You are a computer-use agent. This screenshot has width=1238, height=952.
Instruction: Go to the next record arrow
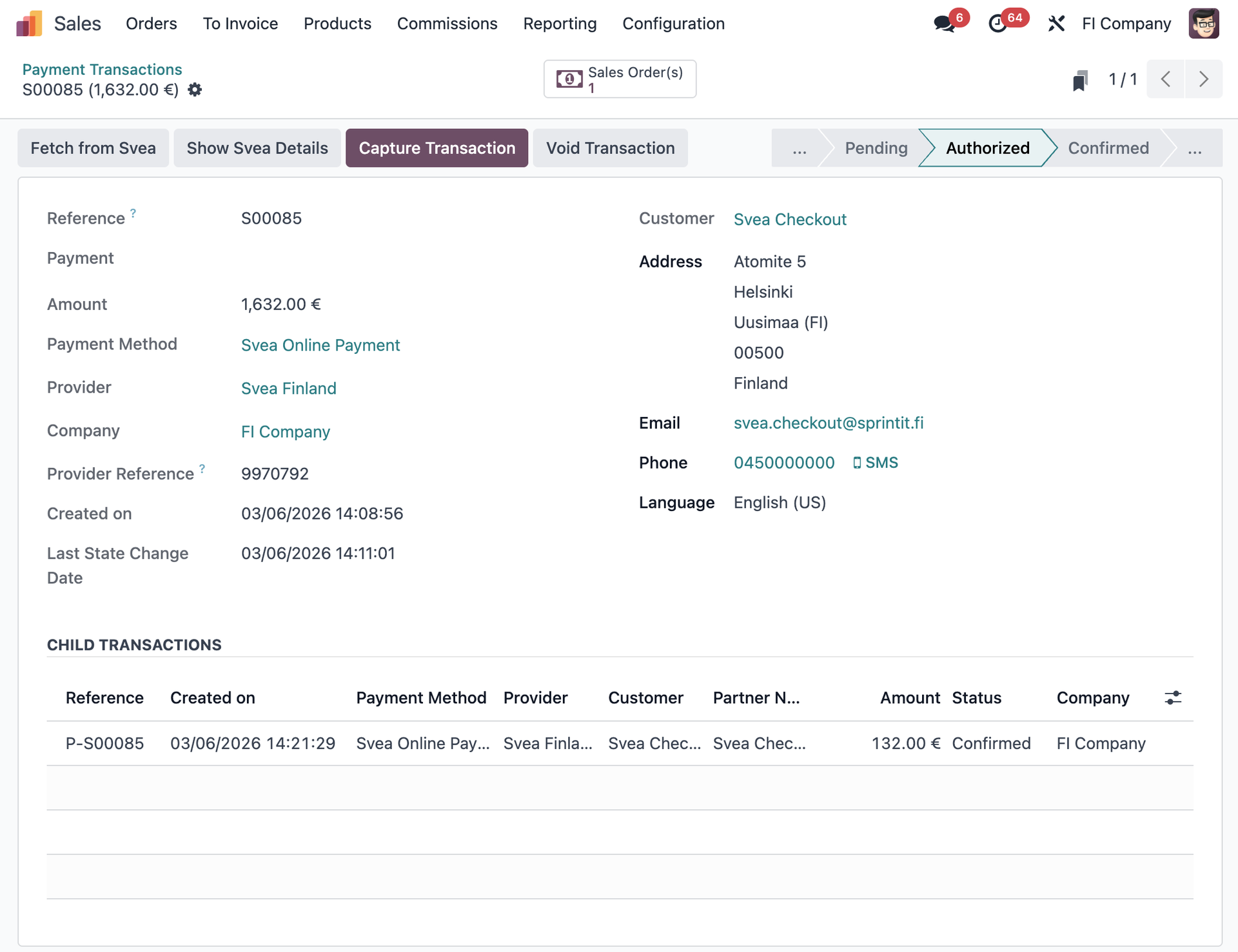point(1204,79)
